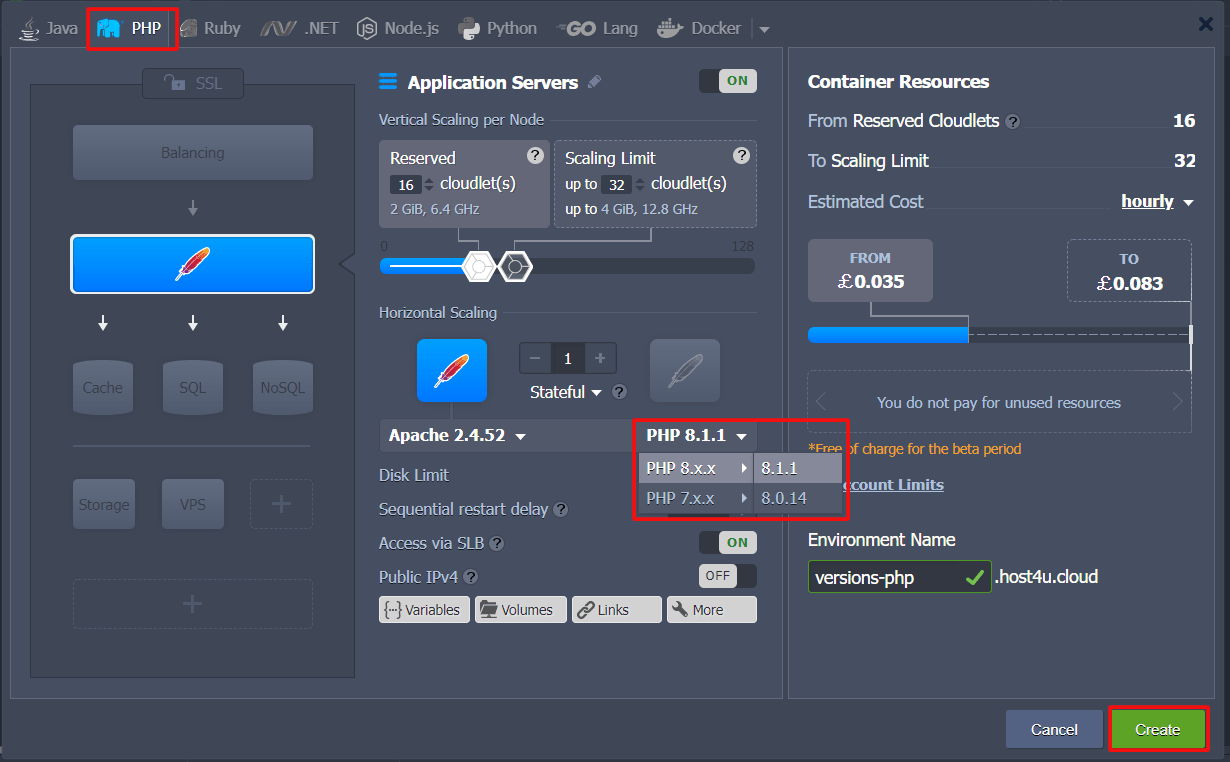
Task: Open the Links settings
Action: coord(616,609)
